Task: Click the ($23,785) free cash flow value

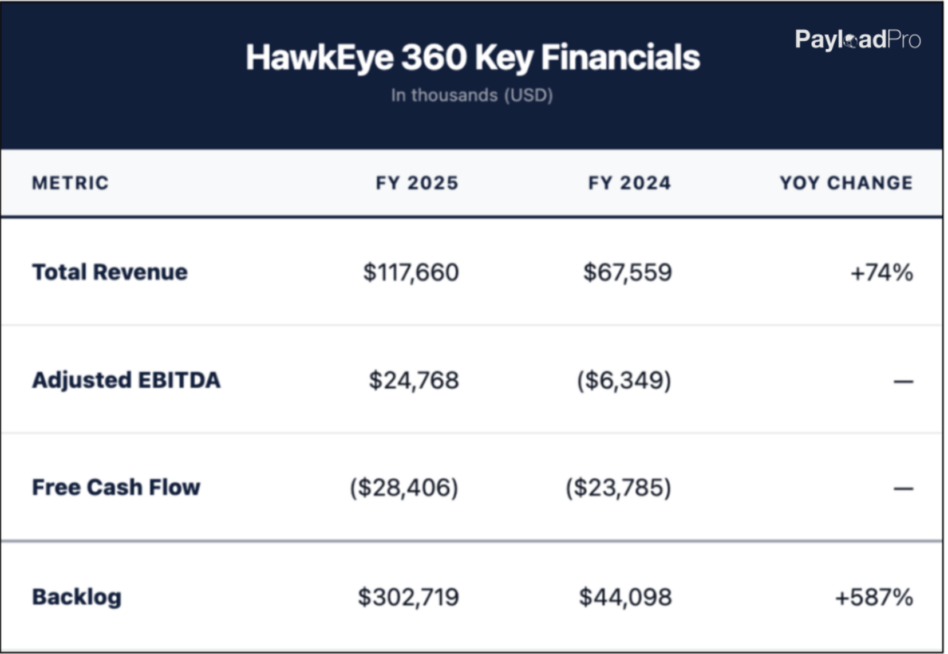Action: (618, 488)
